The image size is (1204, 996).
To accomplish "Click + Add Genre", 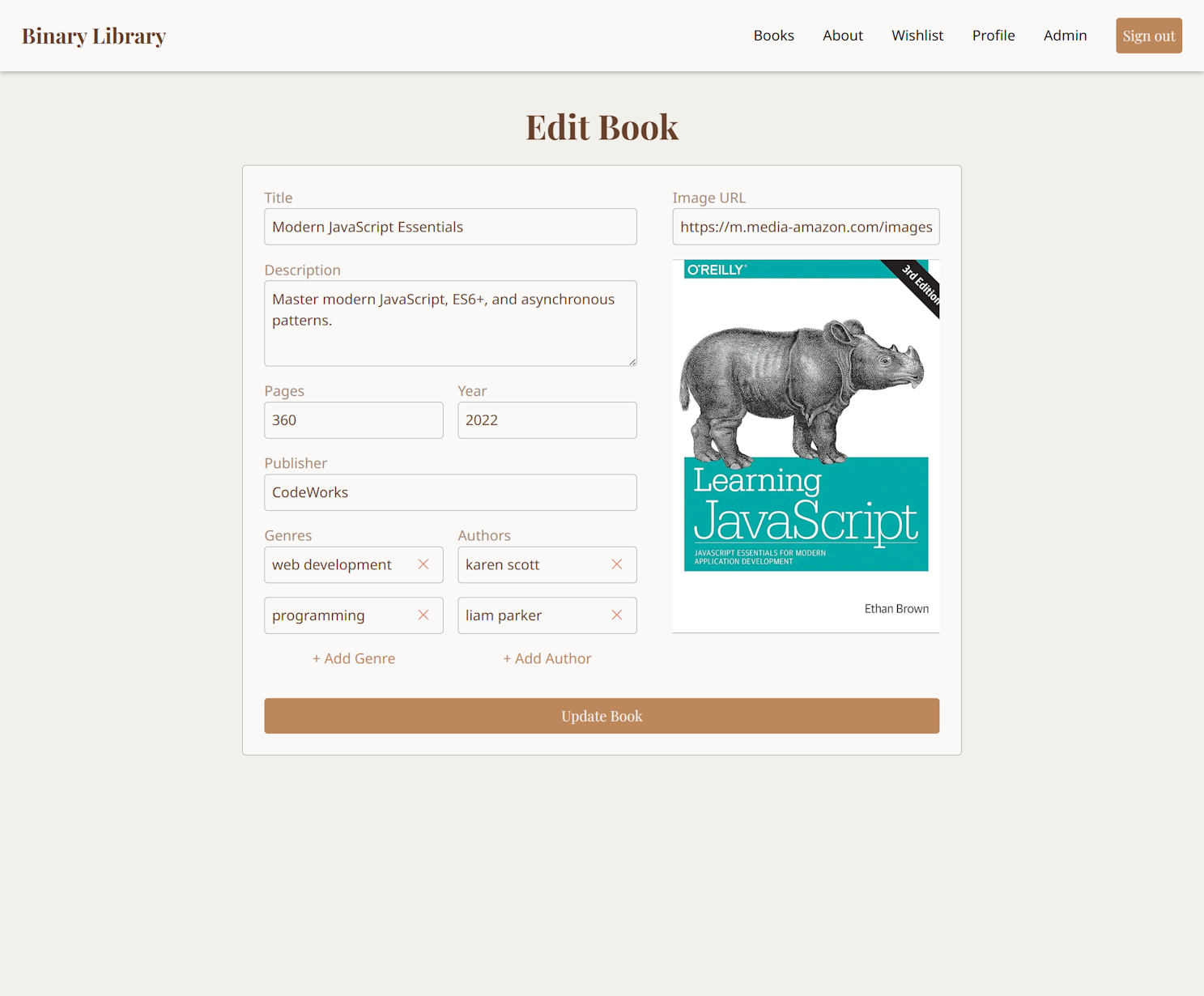I will pos(354,658).
